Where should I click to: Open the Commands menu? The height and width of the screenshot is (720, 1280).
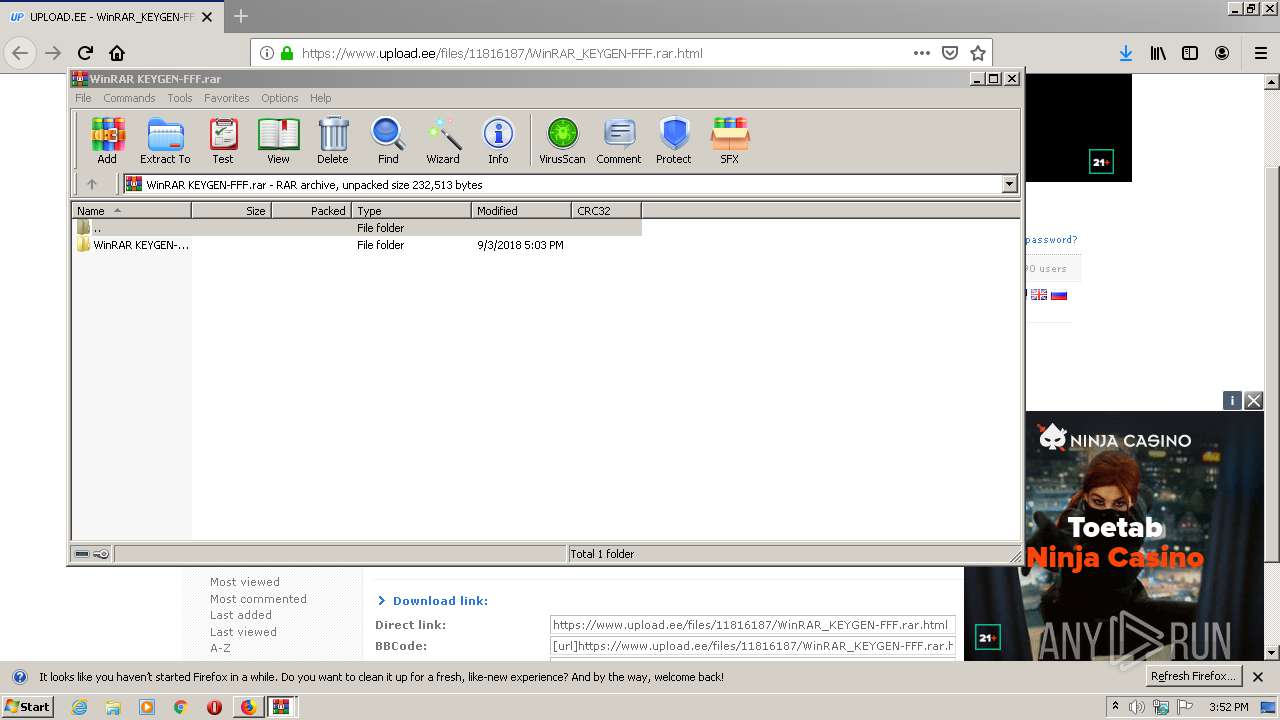(x=129, y=98)
